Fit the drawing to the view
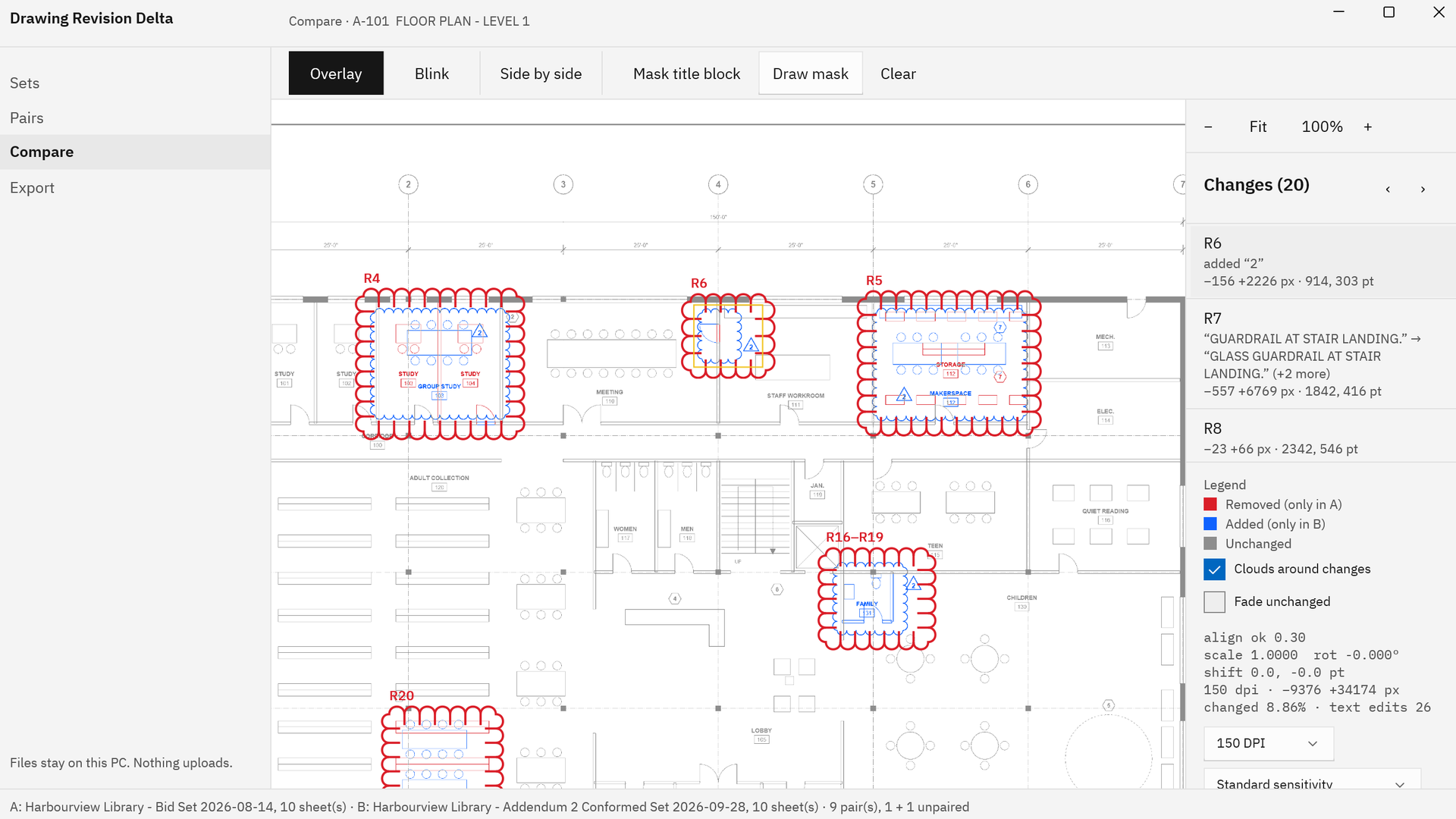 [x=1258, y=127]
